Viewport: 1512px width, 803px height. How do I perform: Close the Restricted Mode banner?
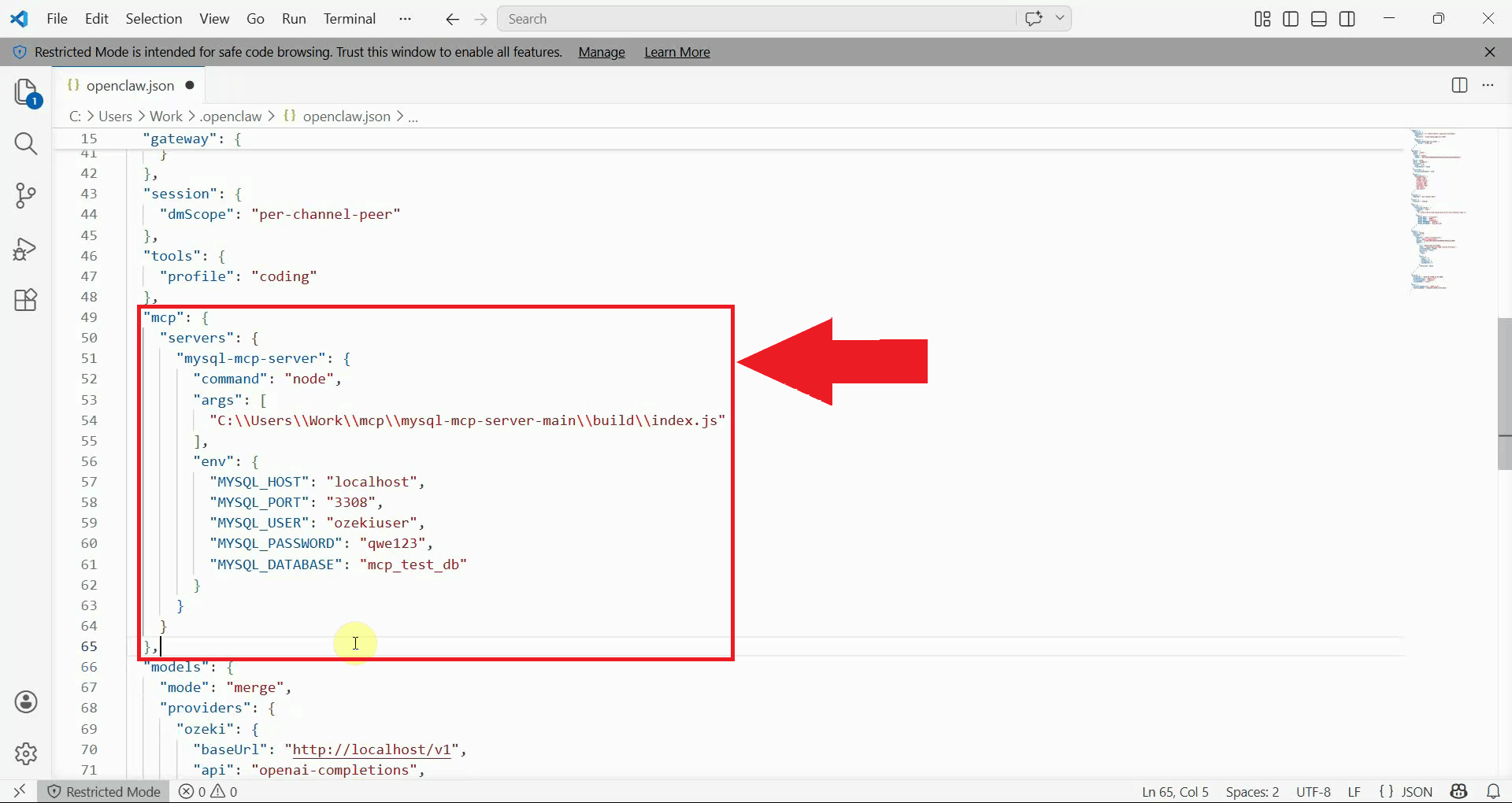pos(1490,52)
